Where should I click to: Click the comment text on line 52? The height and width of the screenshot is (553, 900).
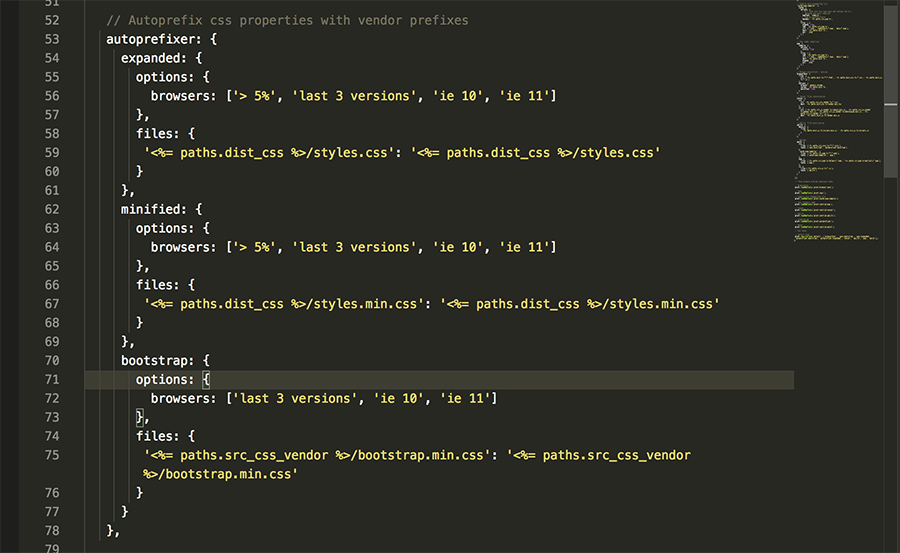click(287, 20)
